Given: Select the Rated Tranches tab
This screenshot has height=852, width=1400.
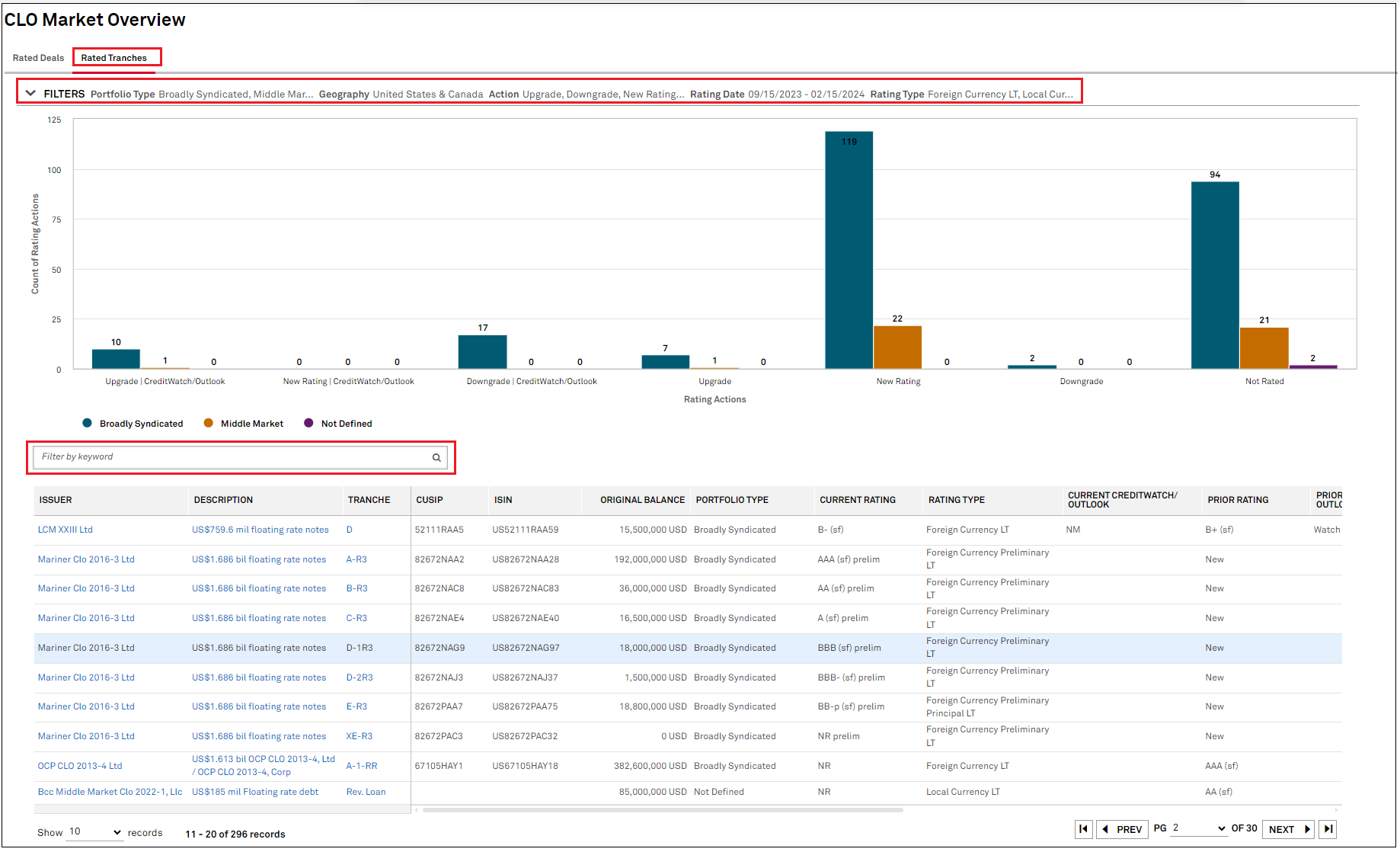Looking at the screenshot, I should [114, 58].
